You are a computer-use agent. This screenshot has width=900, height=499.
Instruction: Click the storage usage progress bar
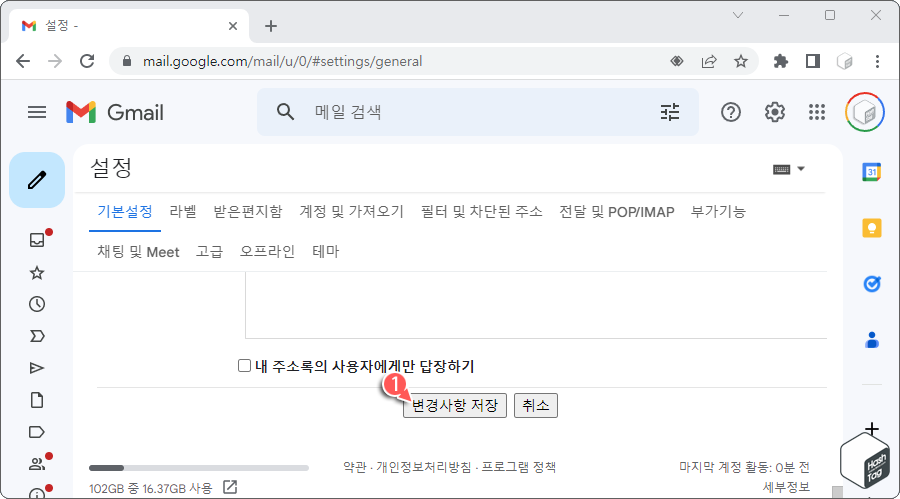click(x=199, y=468)
